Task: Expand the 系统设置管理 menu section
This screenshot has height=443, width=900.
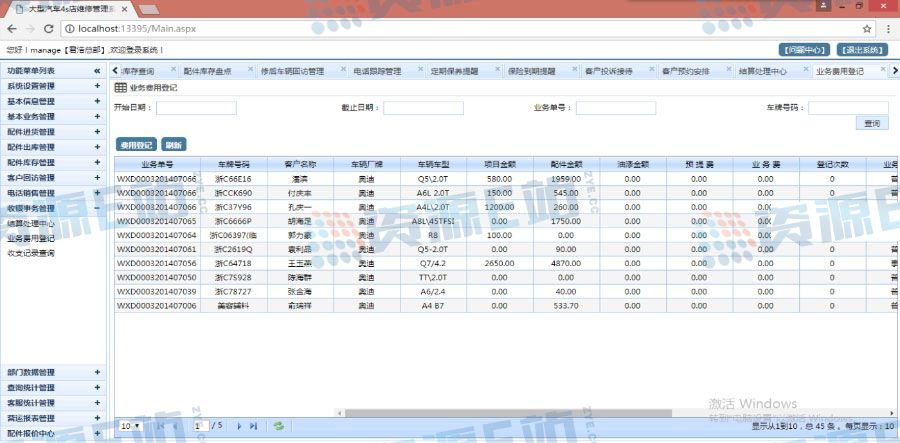Action: tap(97, 86)
